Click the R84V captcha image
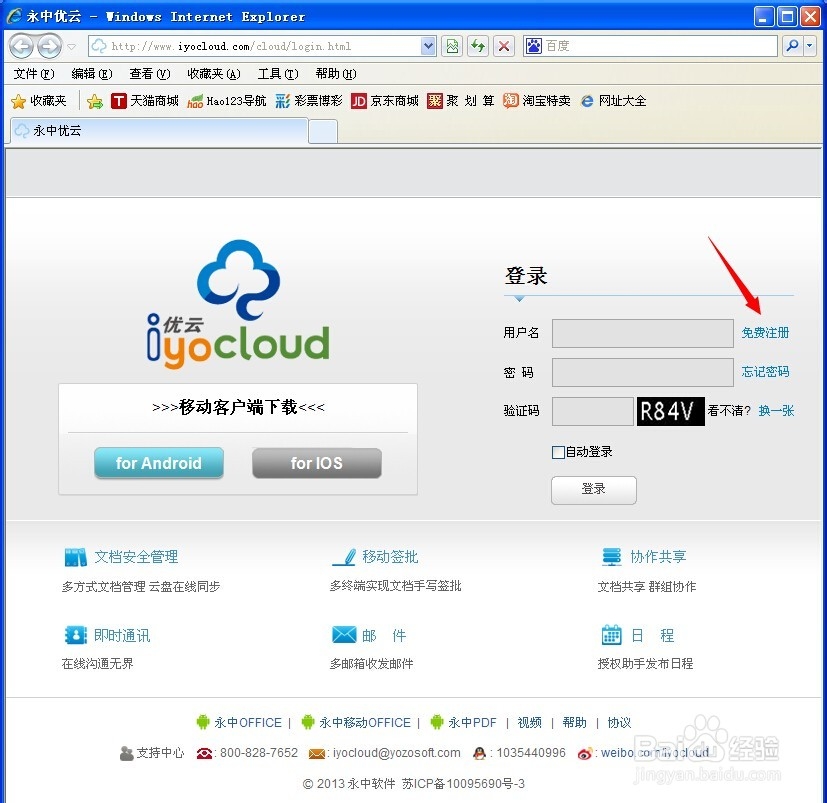Image resolution: width=827 pixels, height=803 pixels. tap(670, 411)
